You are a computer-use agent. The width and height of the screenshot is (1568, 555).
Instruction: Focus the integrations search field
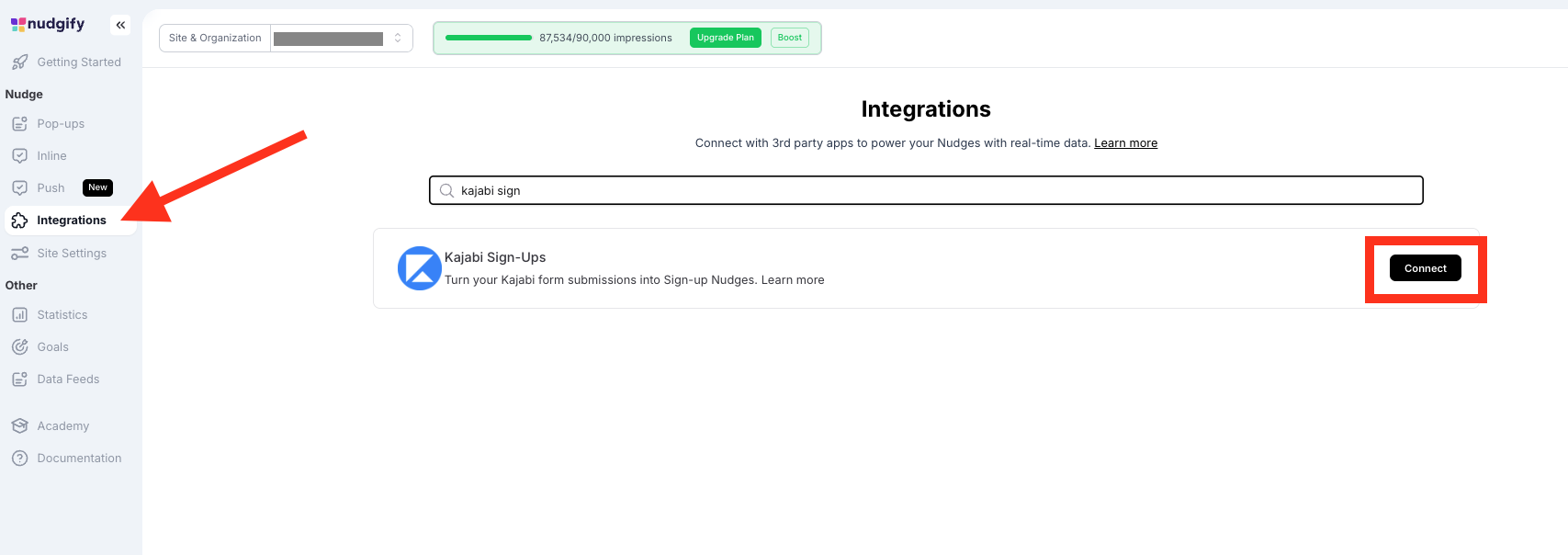point(926,190)
